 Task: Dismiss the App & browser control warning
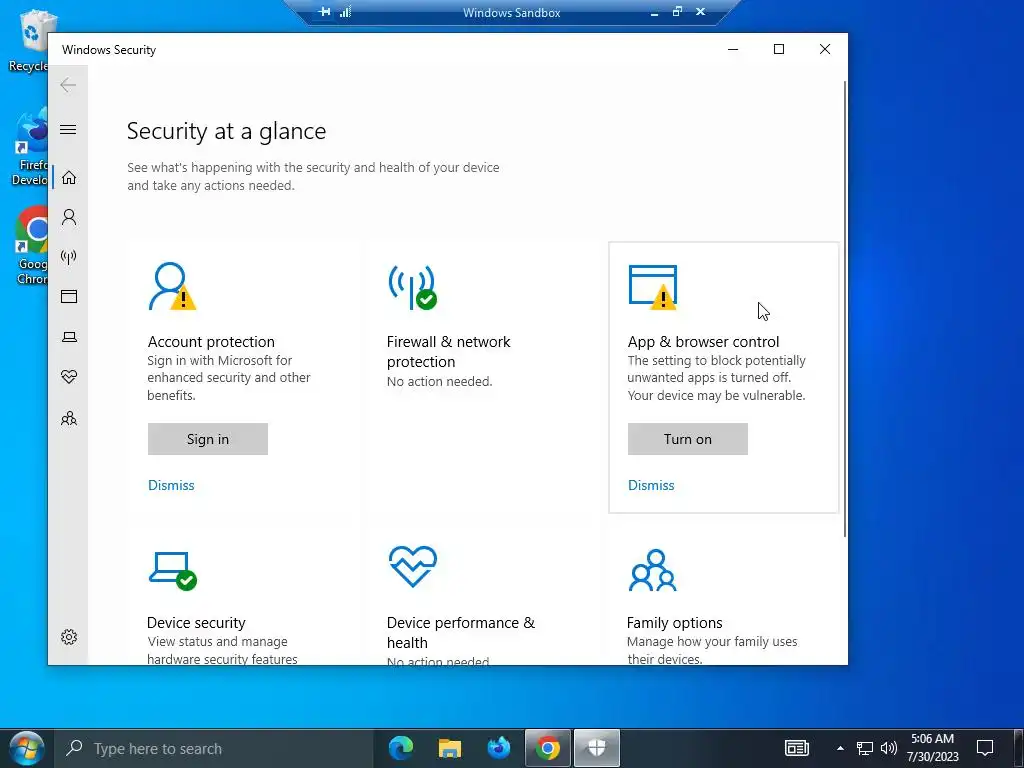[x=651, y=485]
